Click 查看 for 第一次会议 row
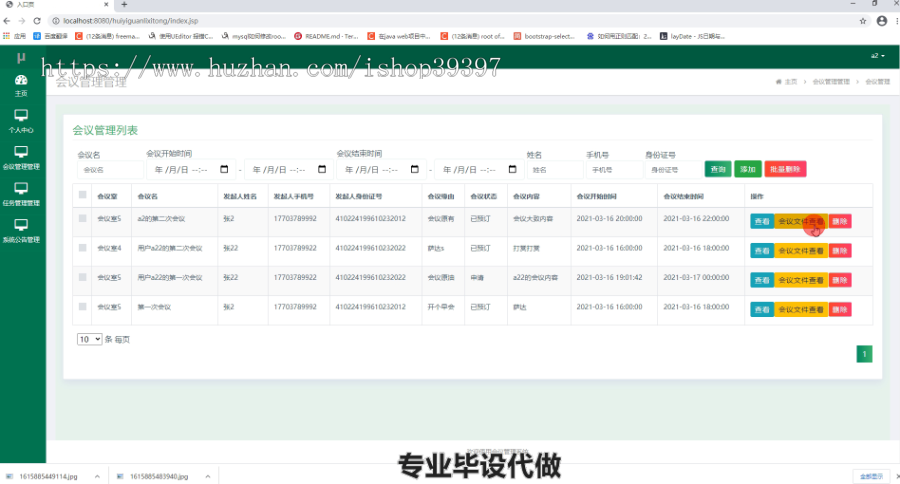This screenshot has width=900, height=484. [762, 309]
